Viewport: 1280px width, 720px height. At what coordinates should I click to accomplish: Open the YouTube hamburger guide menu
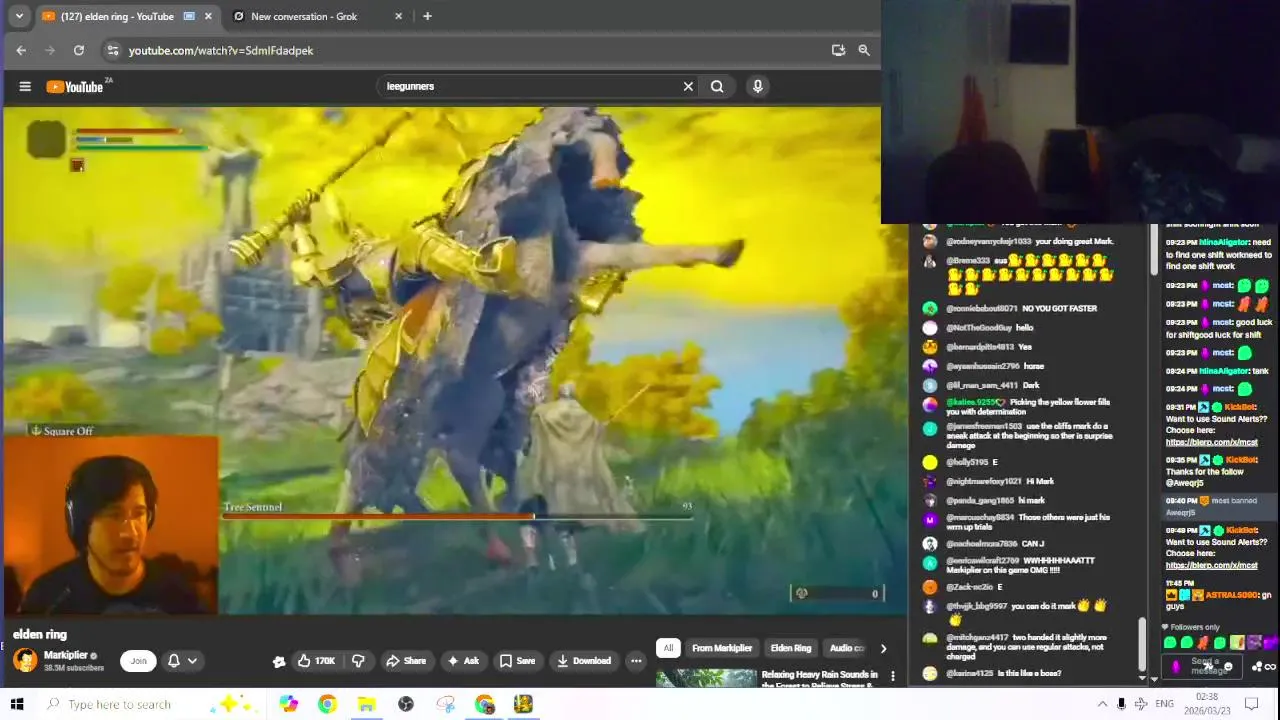click(25, 86)
